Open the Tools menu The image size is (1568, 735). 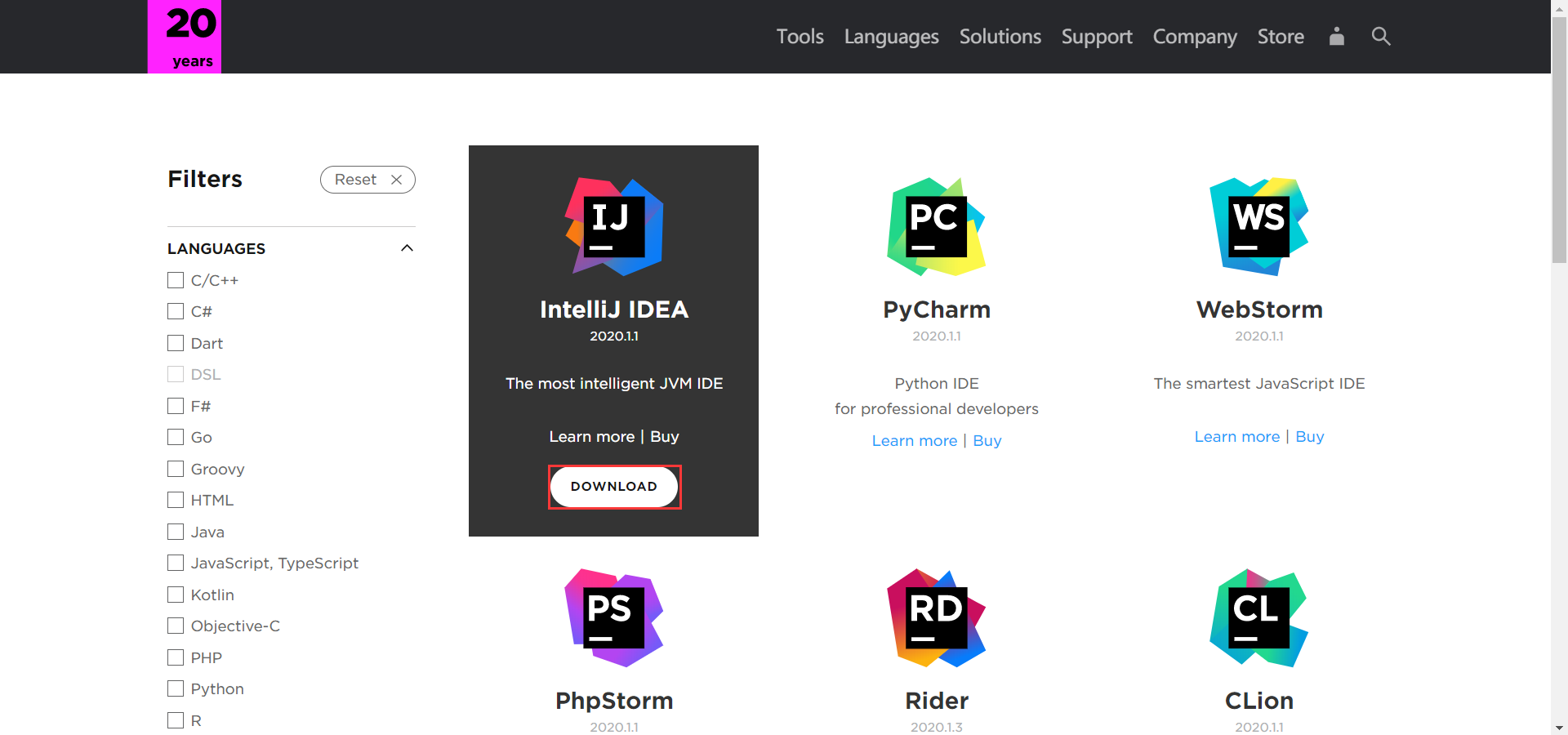[x=800, y=37]
